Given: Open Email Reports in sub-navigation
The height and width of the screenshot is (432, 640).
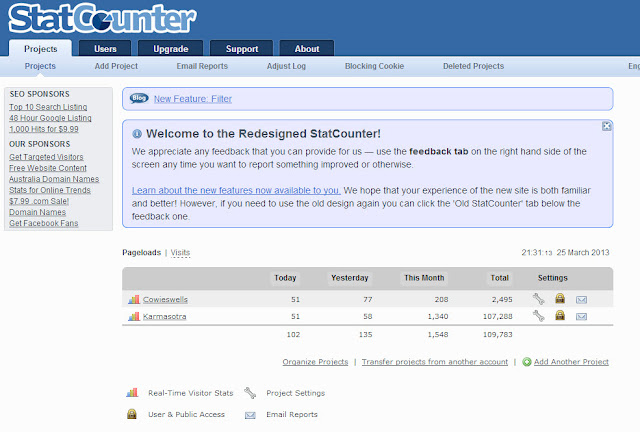Looking at the screenshot, I should coord(202,66).
